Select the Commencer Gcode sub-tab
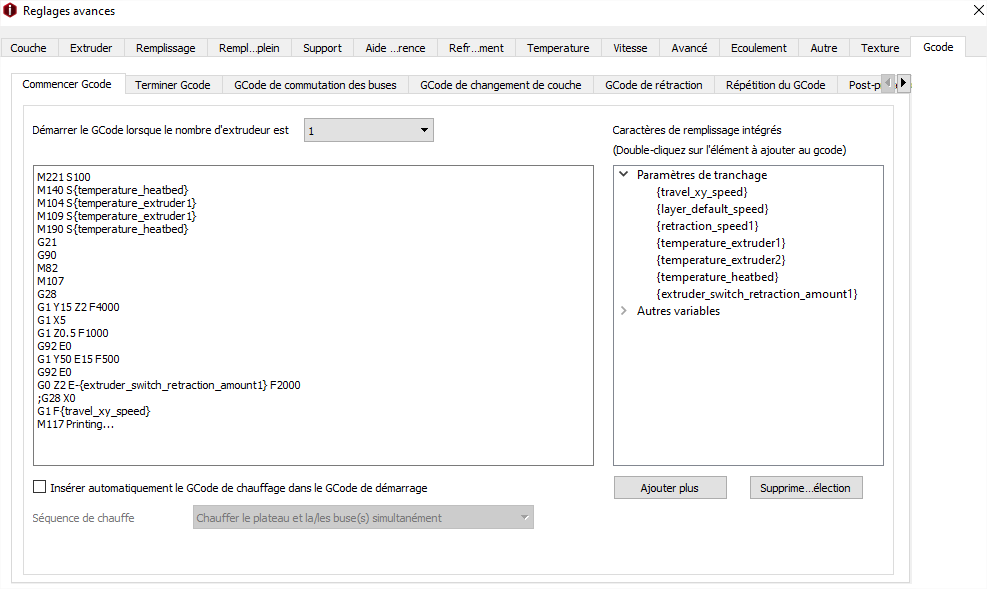 67,84
